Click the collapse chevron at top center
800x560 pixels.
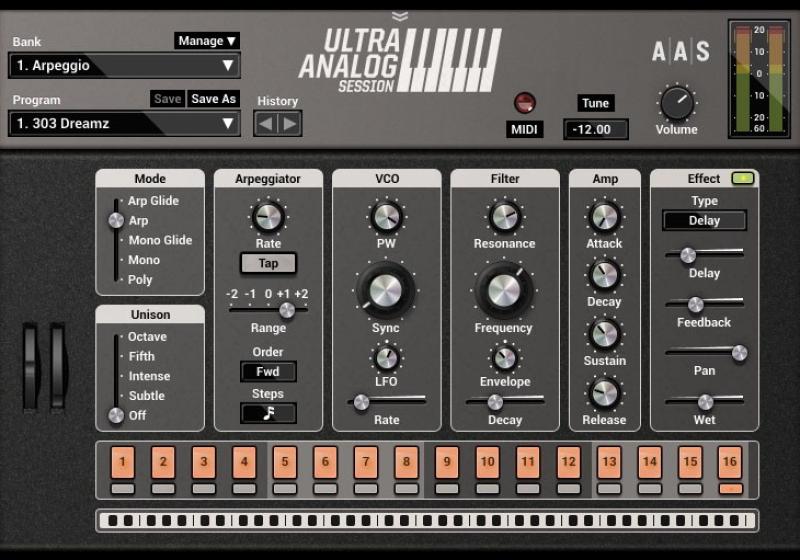pos(400,17)
